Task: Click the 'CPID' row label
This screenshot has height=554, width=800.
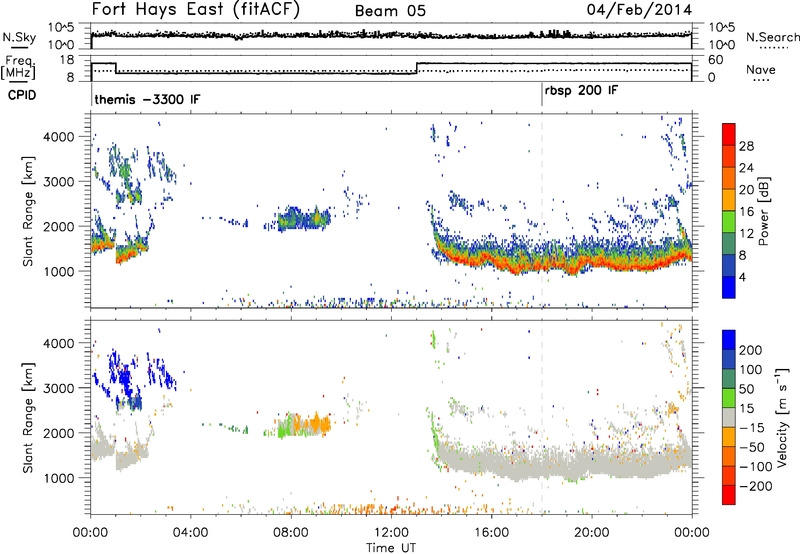Action: [x=22, y=95]
